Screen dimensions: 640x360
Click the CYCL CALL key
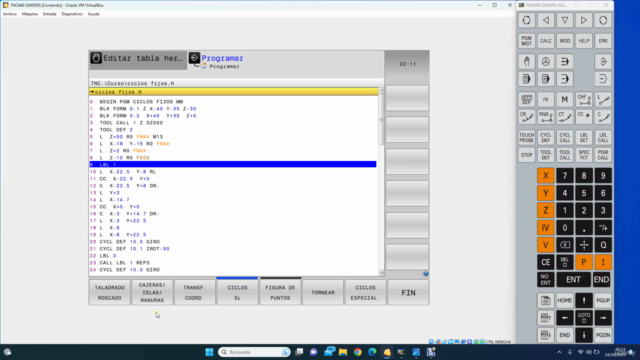point(565,138)
